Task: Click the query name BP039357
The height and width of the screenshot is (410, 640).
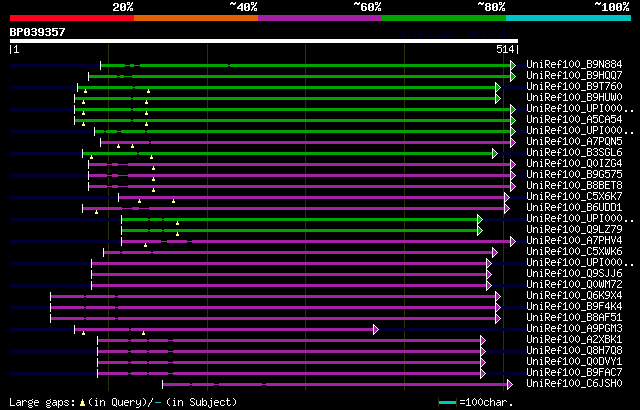Action: 38,32
